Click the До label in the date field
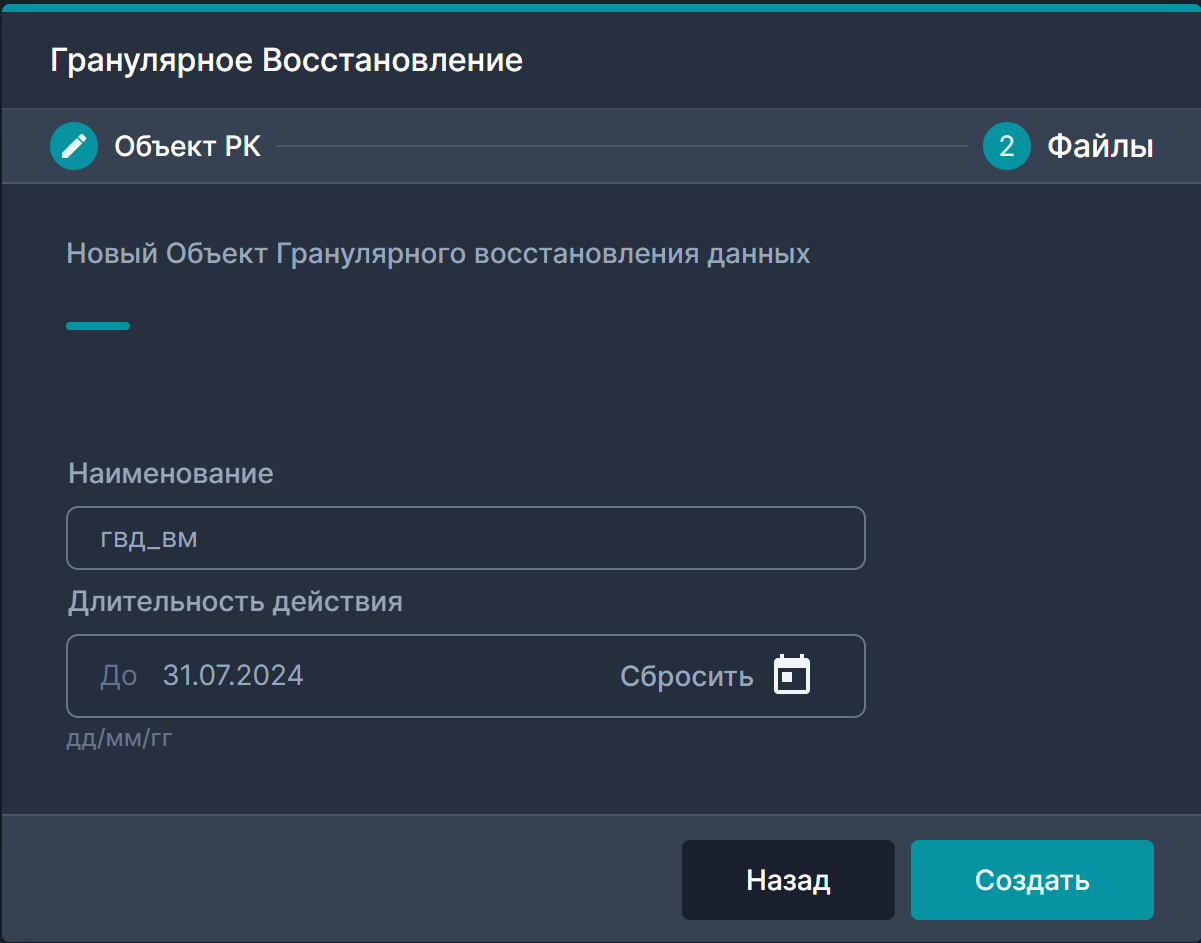Viewport: 1201px width, 943px height. (x=119, y=675)
